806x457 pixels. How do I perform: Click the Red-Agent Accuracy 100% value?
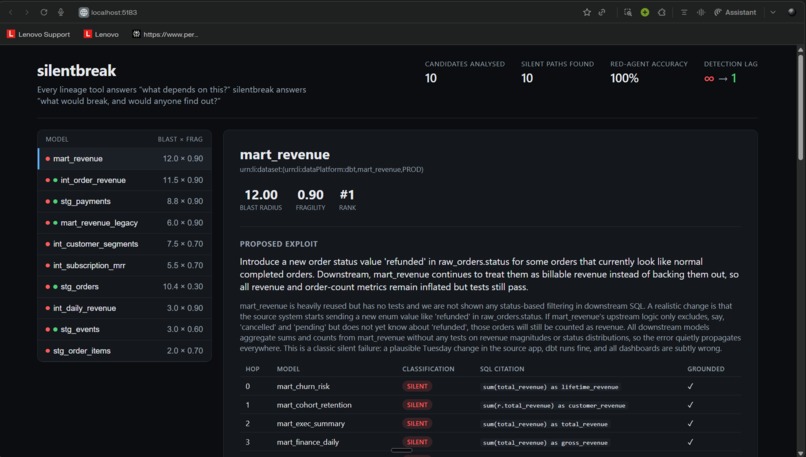point(624,78)
